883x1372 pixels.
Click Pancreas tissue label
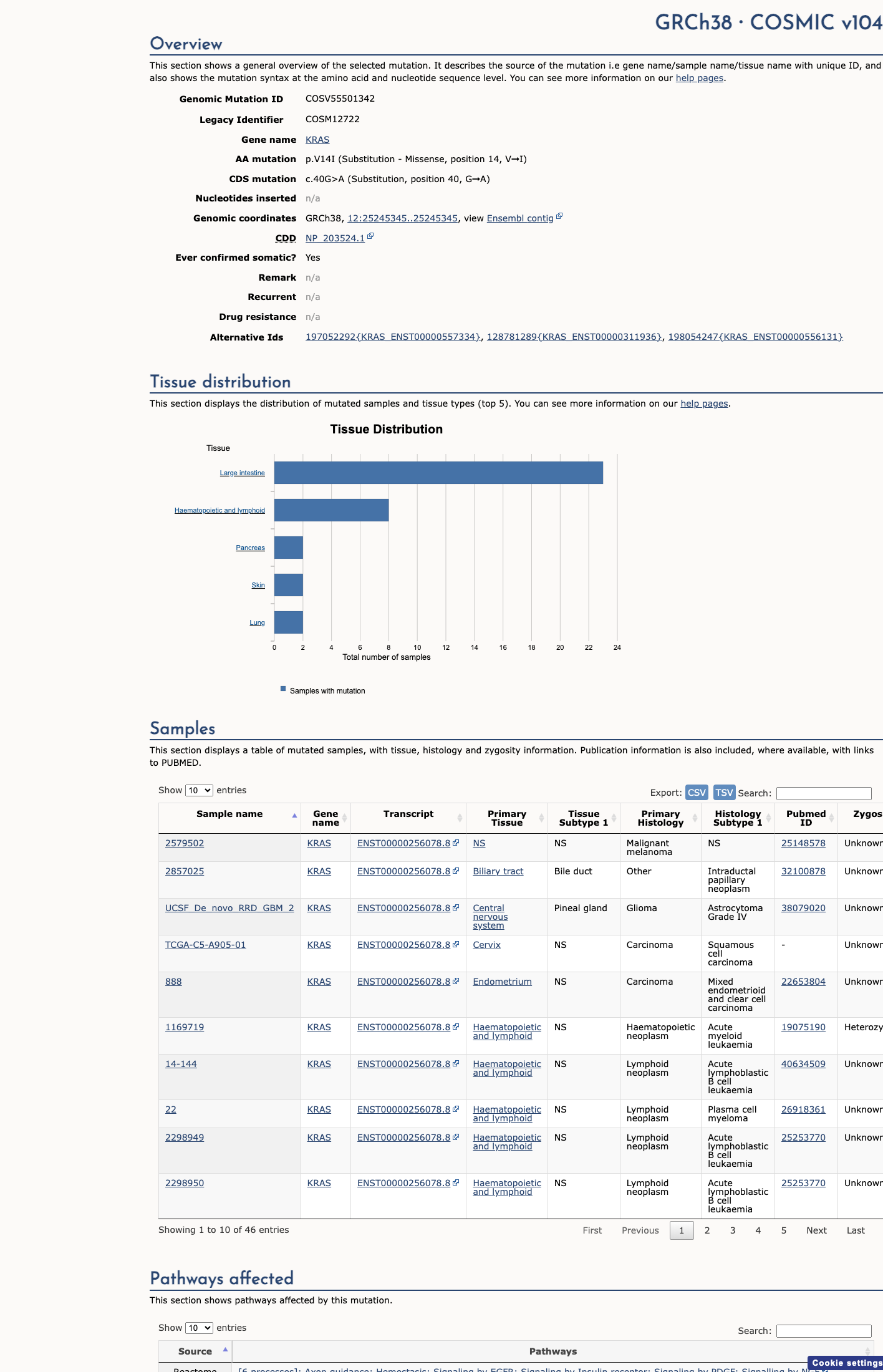pos(250,548)
